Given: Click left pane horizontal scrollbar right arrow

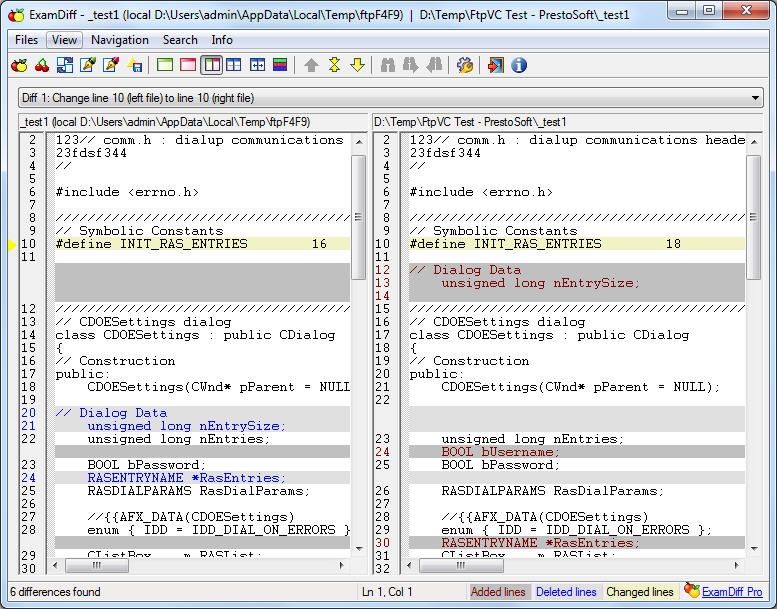Looking at the screenshot, I should point(341,565).
